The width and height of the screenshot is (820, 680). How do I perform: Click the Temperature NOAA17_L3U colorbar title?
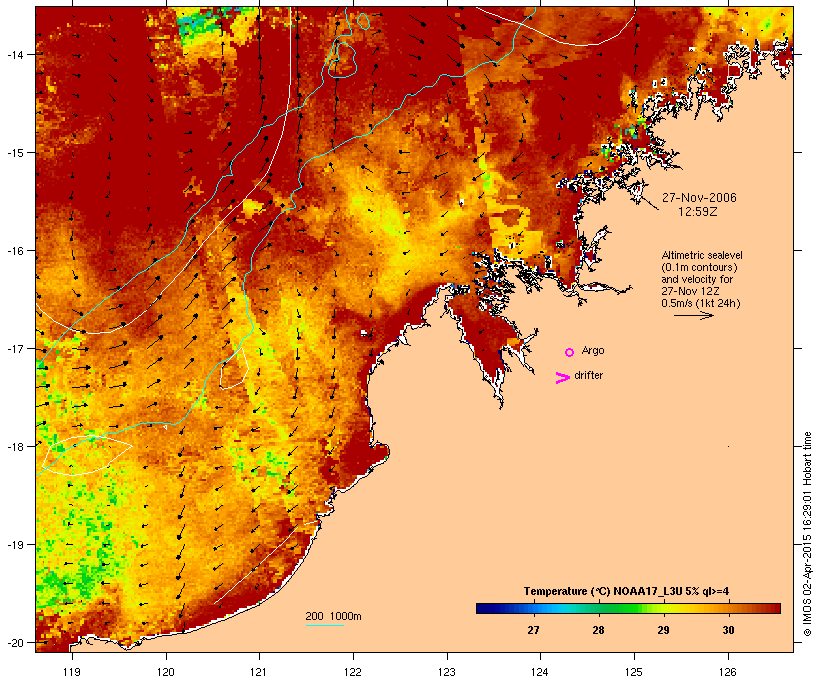point(626,591)
